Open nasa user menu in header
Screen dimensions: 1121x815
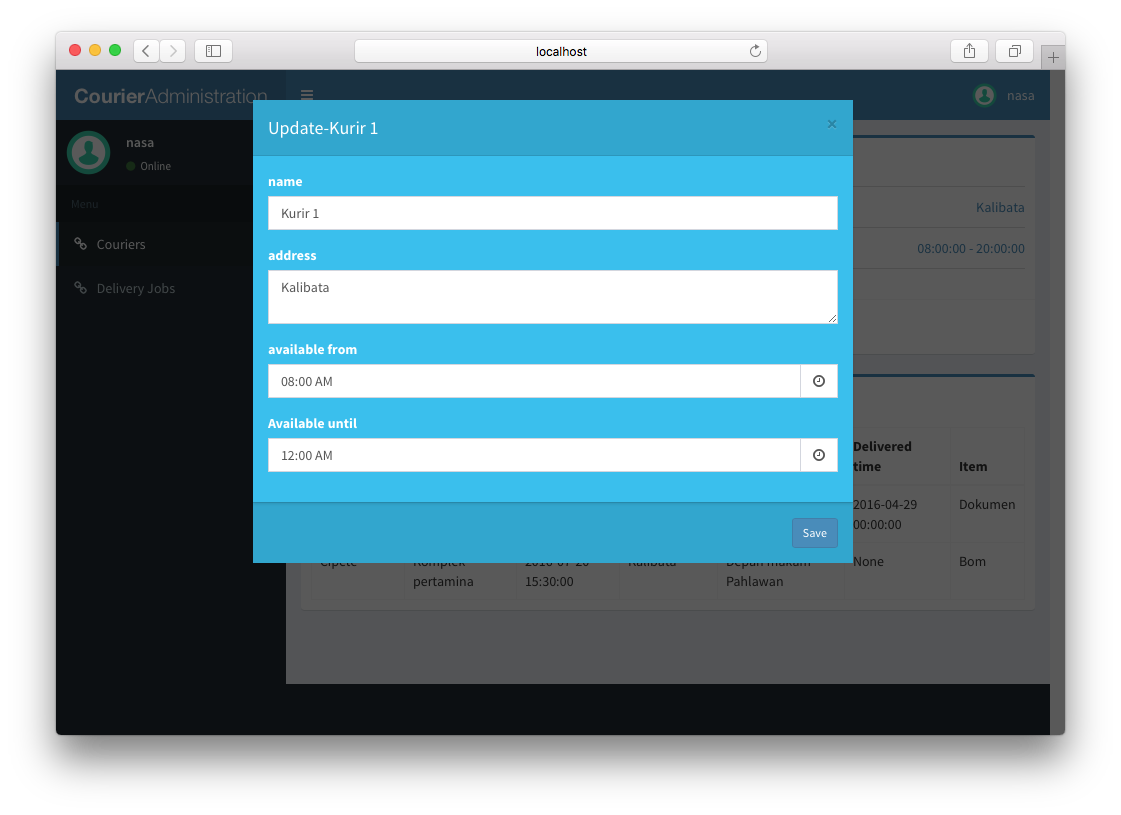click(1004, 96)
